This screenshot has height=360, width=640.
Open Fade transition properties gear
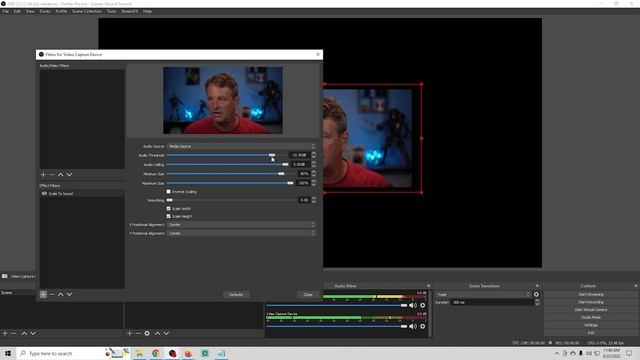click(x=536, y=294)
